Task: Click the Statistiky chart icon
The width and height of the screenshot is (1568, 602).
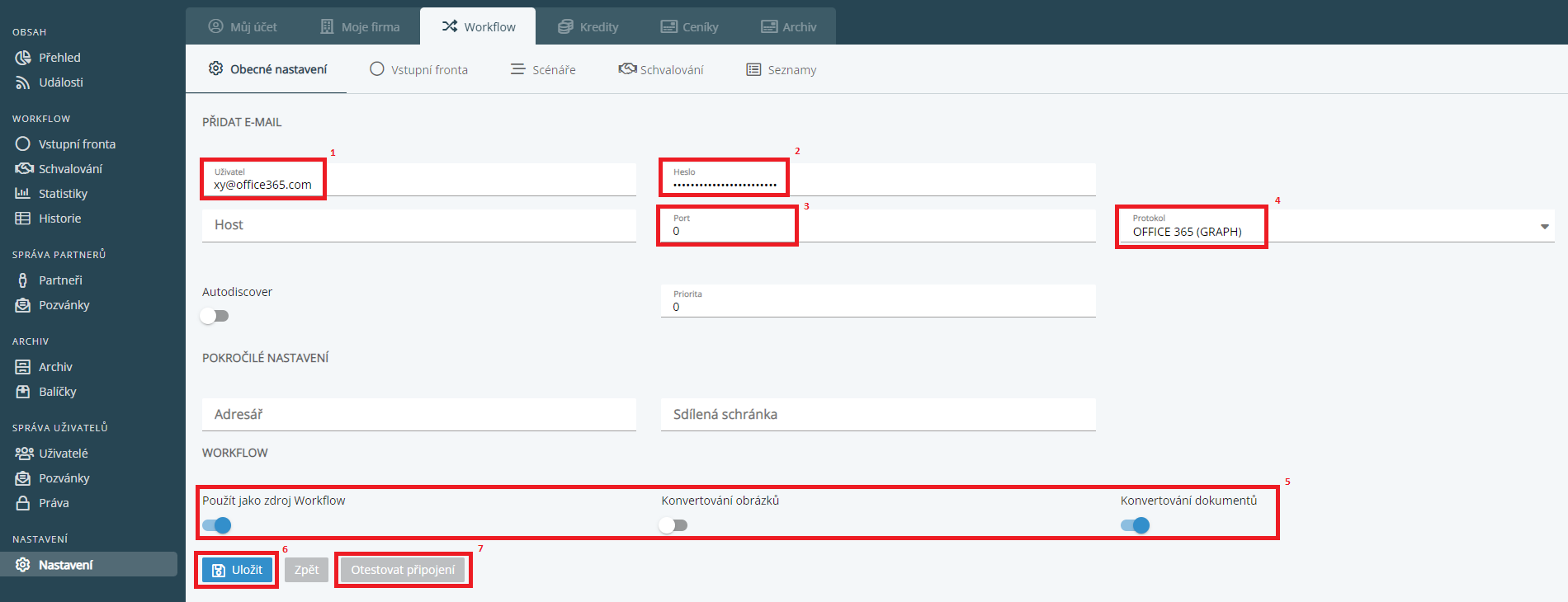Action: [23, 194]
